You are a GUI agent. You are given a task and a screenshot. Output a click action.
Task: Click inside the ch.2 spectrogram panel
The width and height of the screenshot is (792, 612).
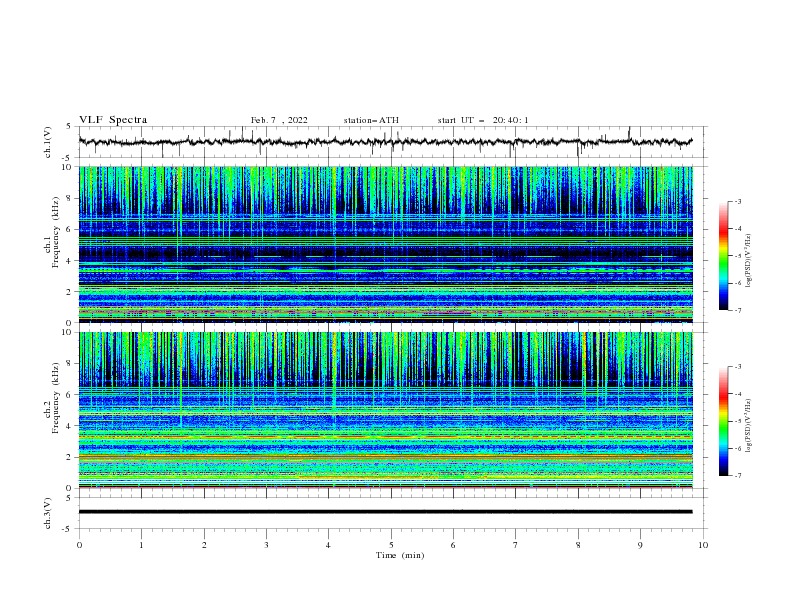[x=385, y=410]
